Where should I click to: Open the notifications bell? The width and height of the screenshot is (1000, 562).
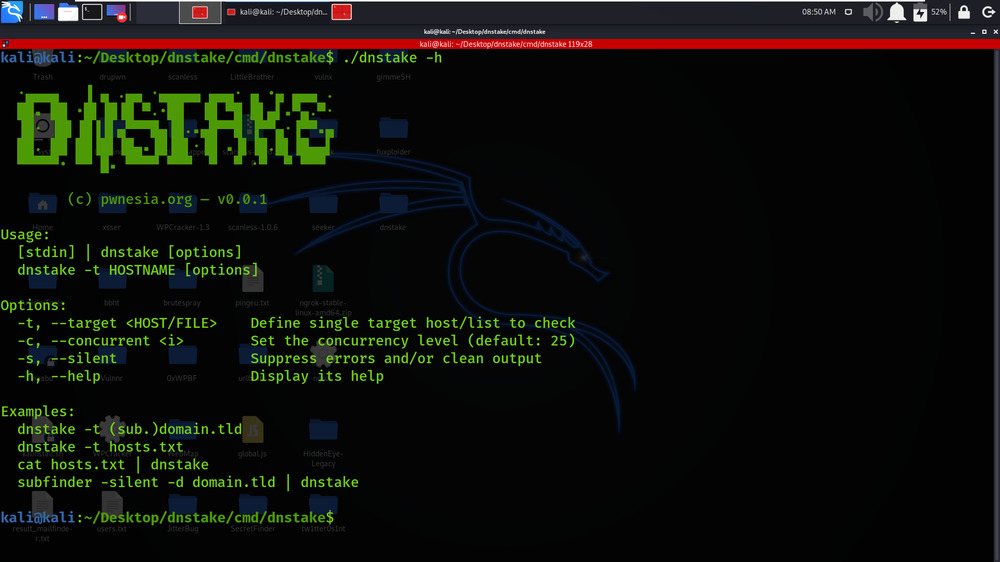pyautogui.click(x=897, y=12)
